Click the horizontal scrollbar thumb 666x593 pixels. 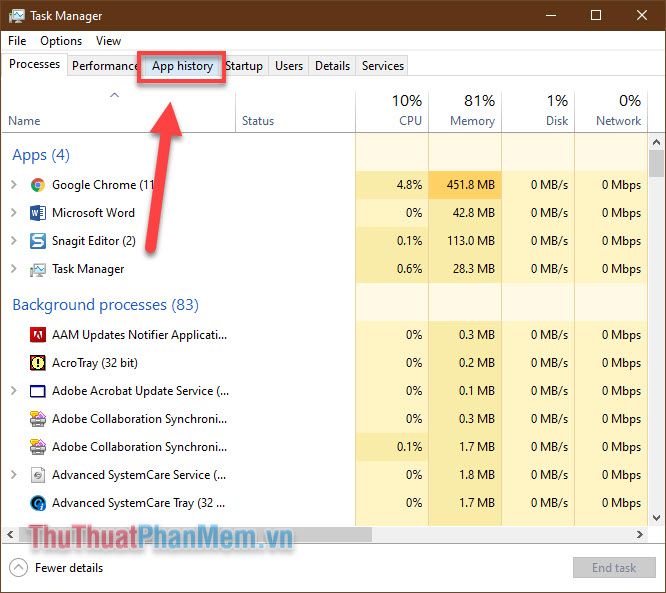(195, 534)
